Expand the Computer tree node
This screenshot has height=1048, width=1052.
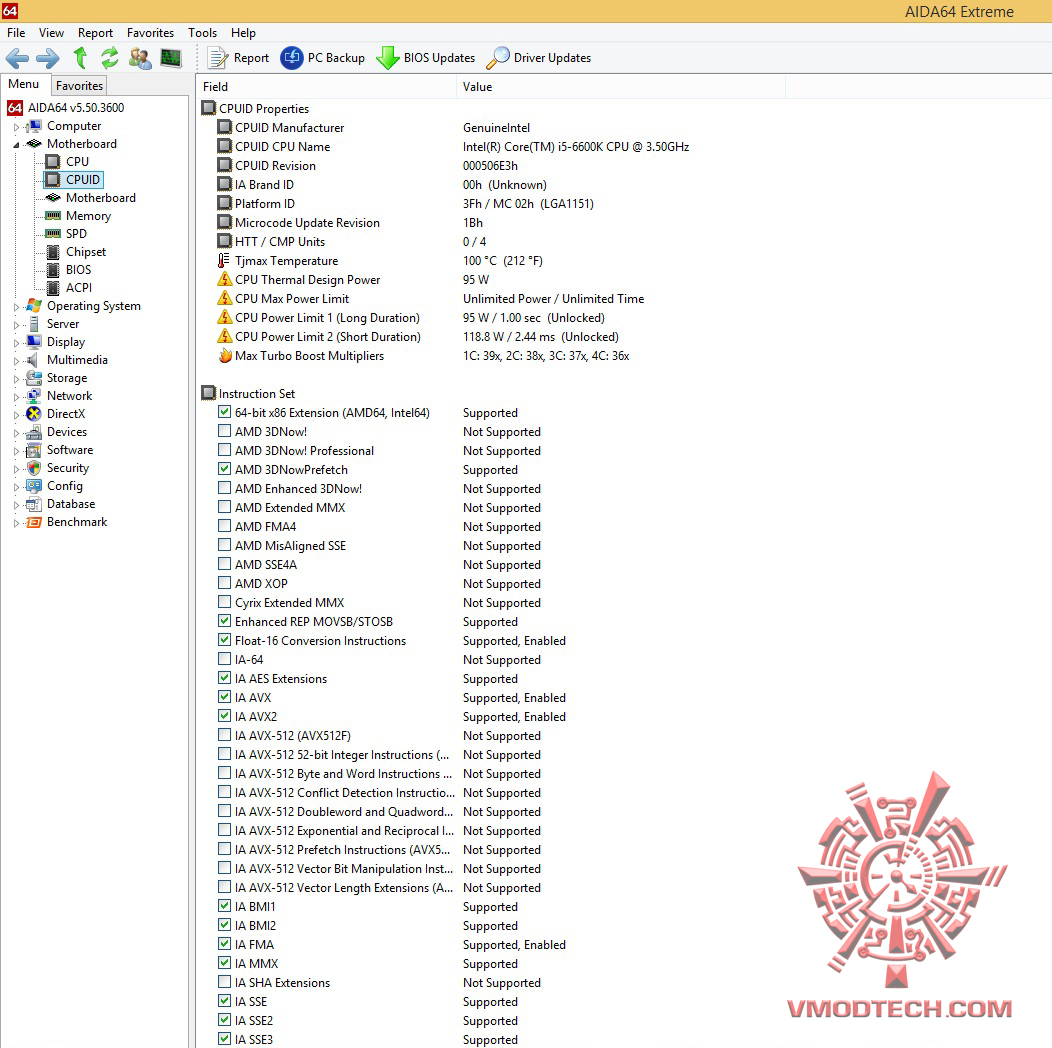[x=16, y=127]
